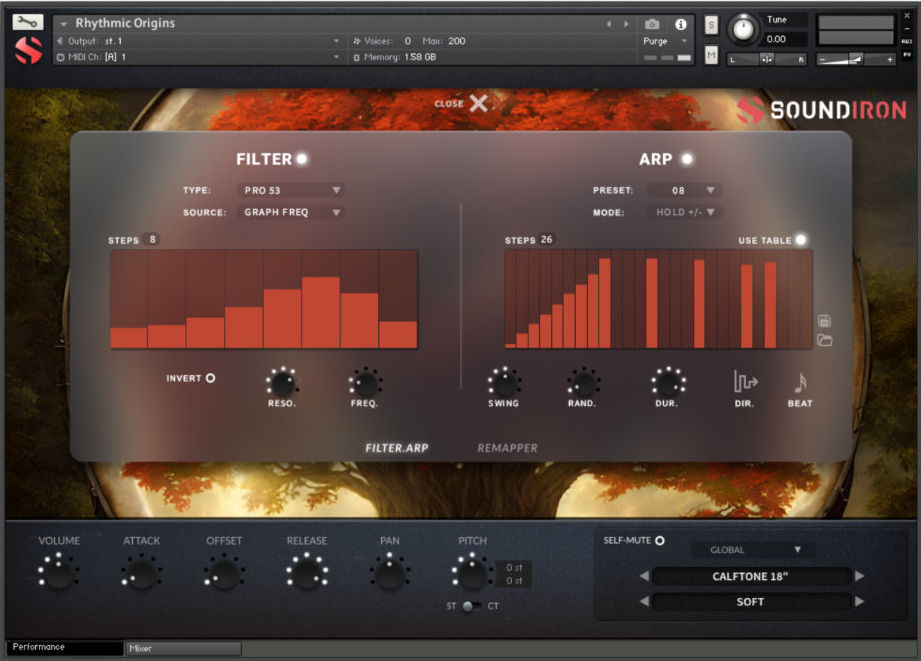
Task: Enable the INVERT filter graph option
Action: 210,378
